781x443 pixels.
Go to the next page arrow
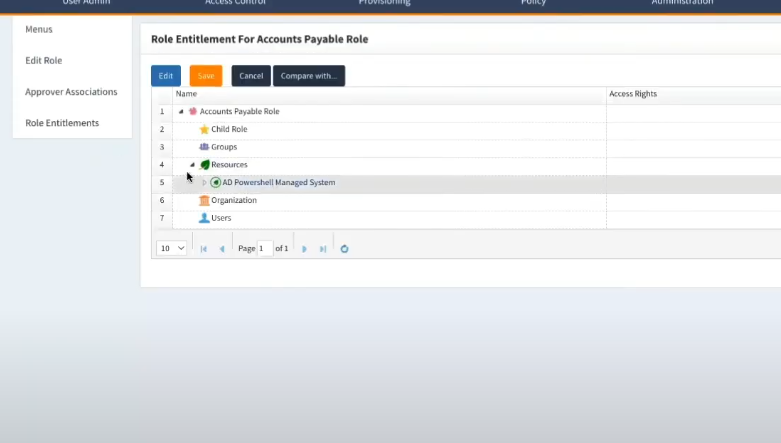(304, 249)
